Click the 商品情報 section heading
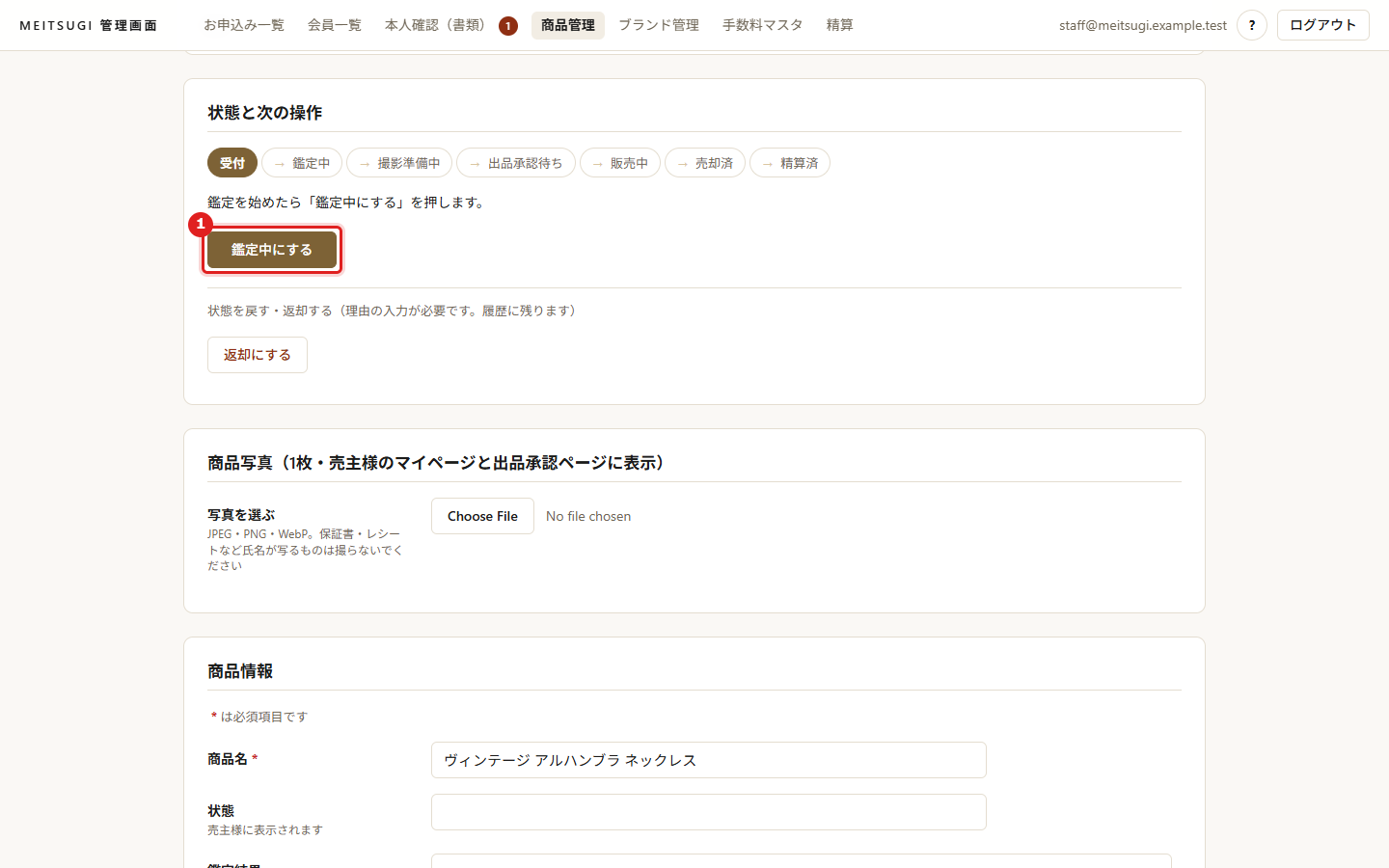This screenshot has height=868, width=1389. [x=240, y=671]
